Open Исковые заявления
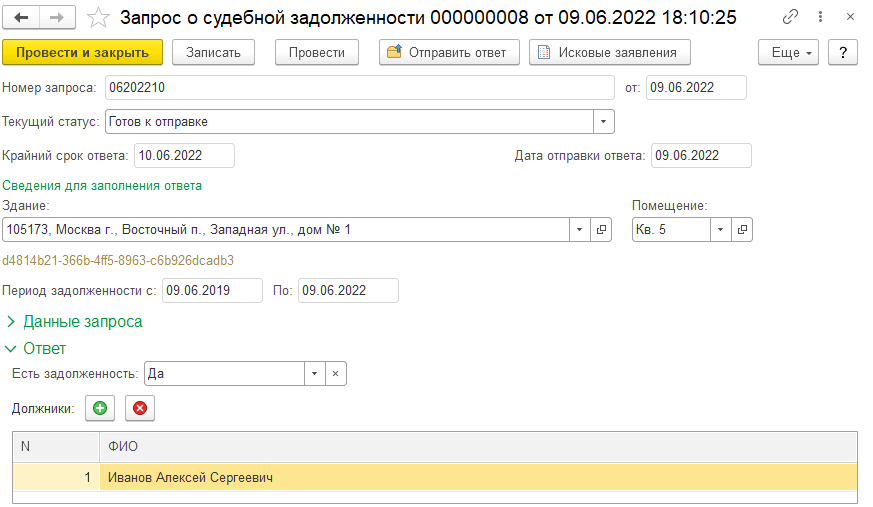Image resolution: width=873 pixels, height=507 pixels. 608,53
